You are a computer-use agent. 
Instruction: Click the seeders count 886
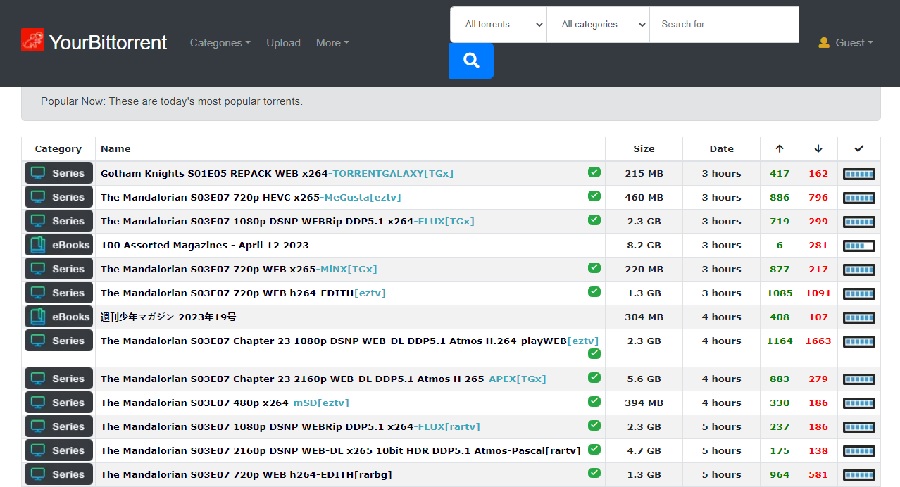click(x=779, y=198)
